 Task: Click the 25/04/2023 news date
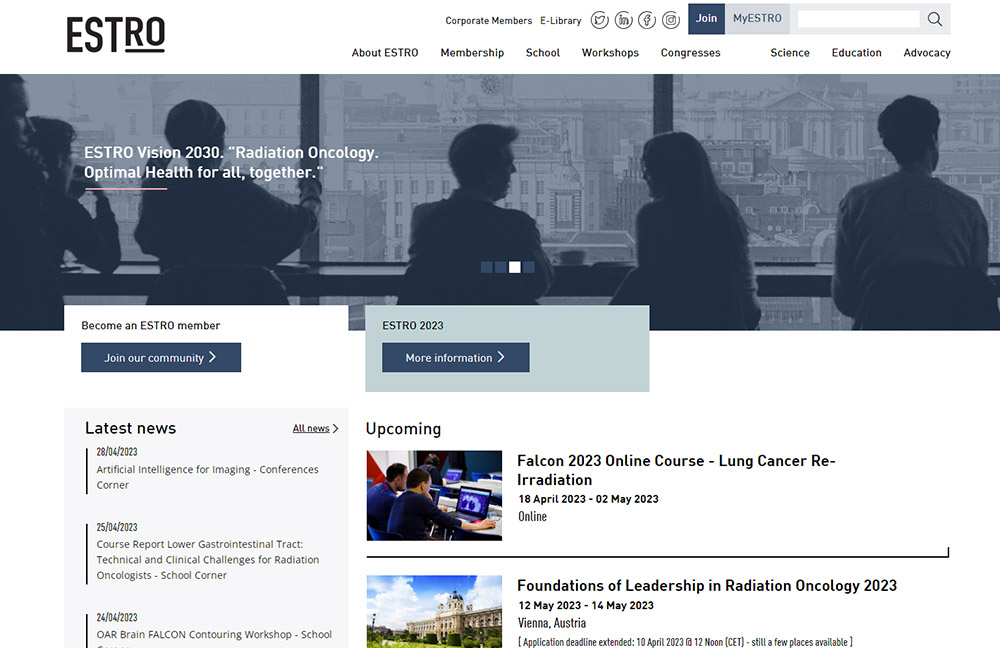point(117,527)
